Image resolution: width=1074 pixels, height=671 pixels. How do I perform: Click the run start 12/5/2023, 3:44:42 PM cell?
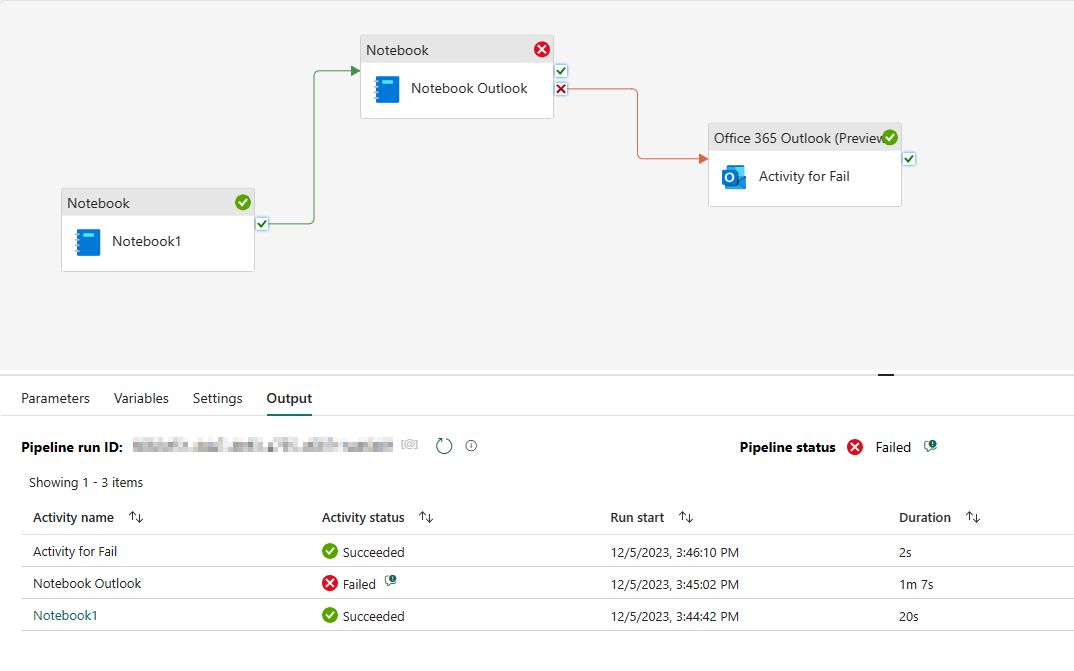(x=675, y=616)
